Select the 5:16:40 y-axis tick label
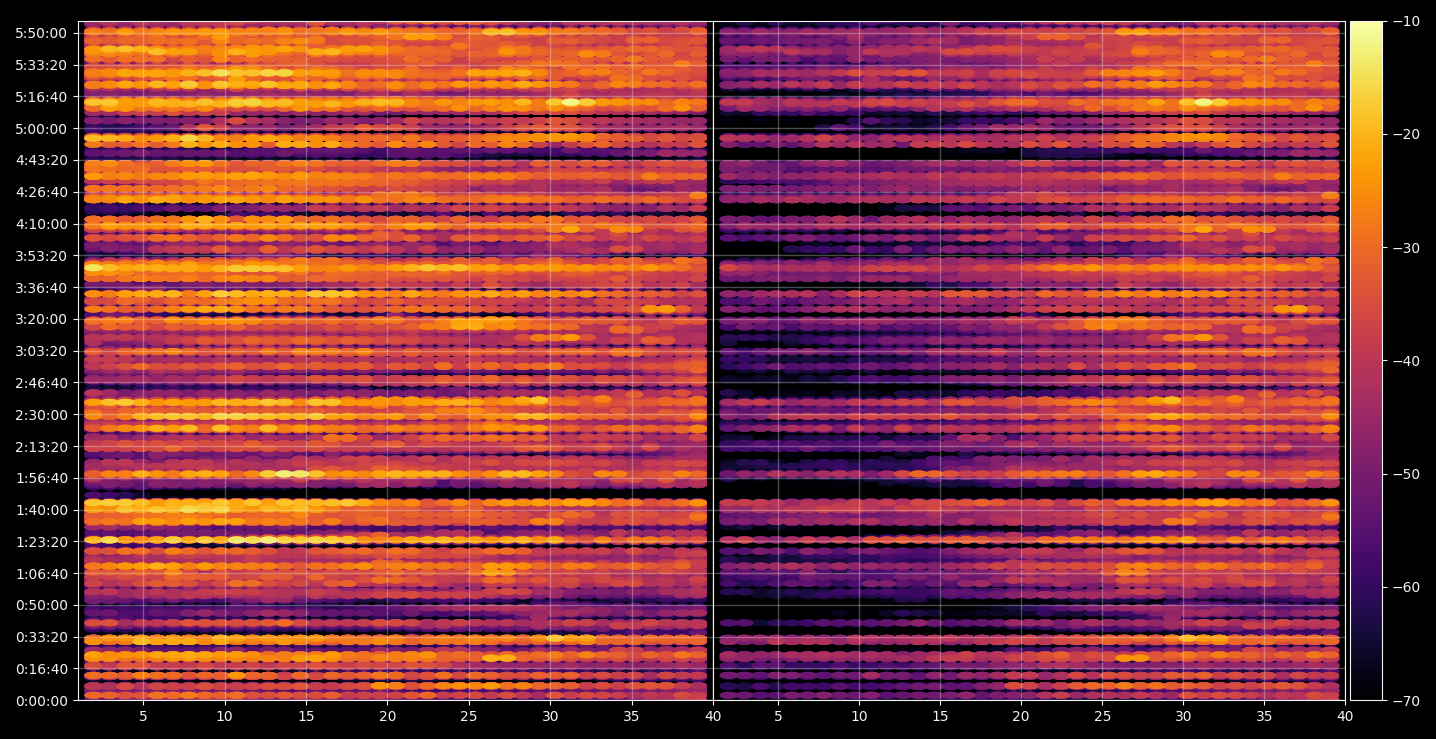The width and height of the screenshot is (1436, 739). point(41,97)
